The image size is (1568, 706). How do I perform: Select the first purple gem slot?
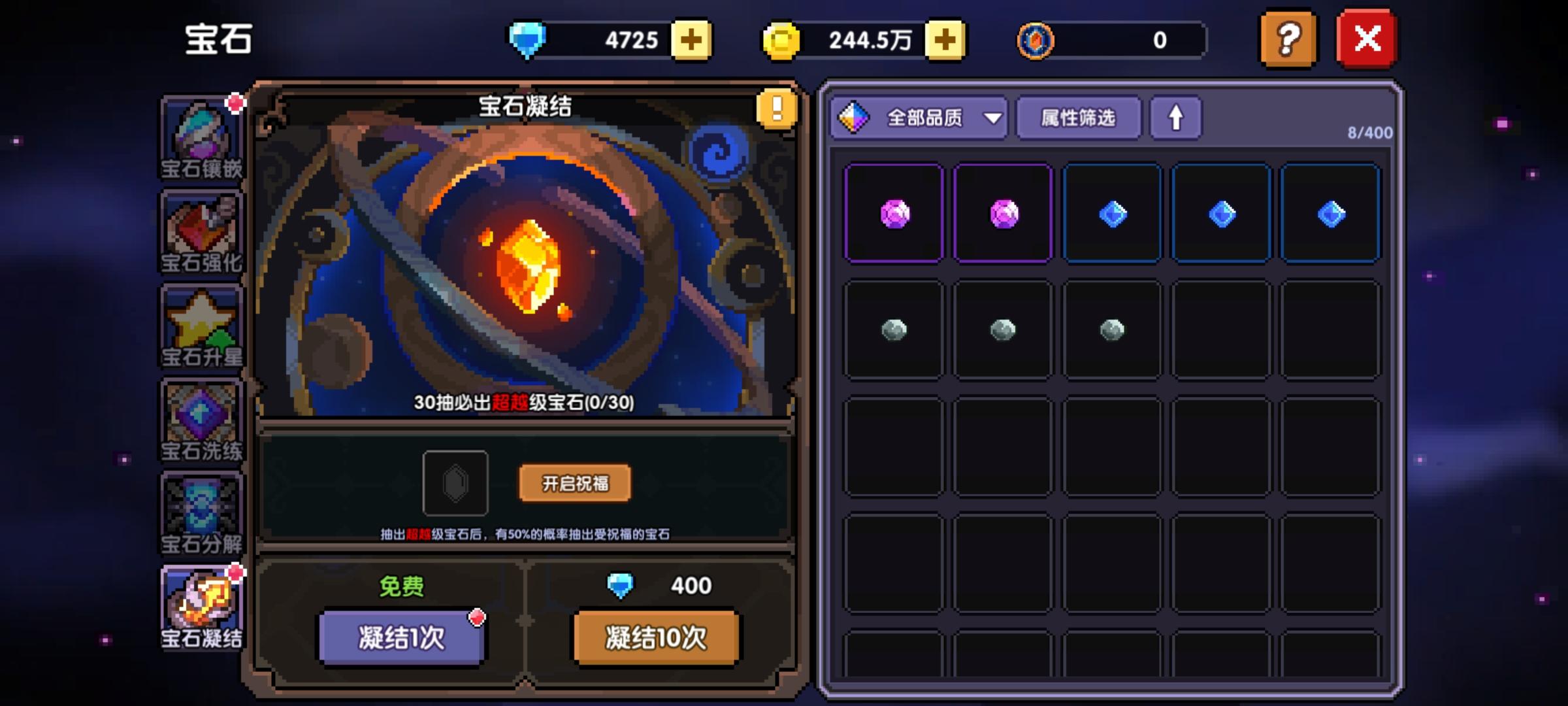coord(894,214)
